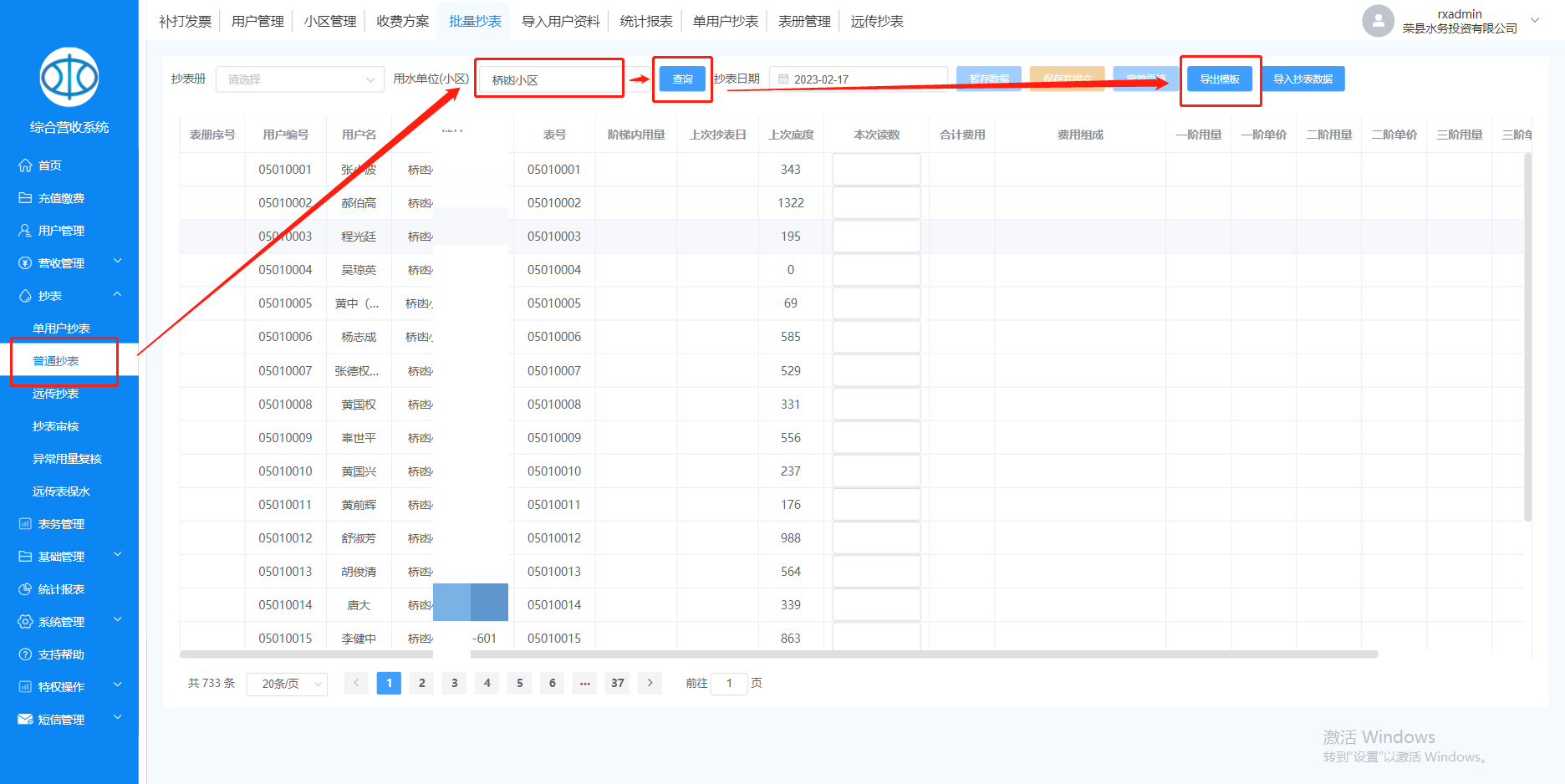This screenshot has width=1565, height=784.
Task: Click the table's vertical scrollbar
Action: 1528,337
